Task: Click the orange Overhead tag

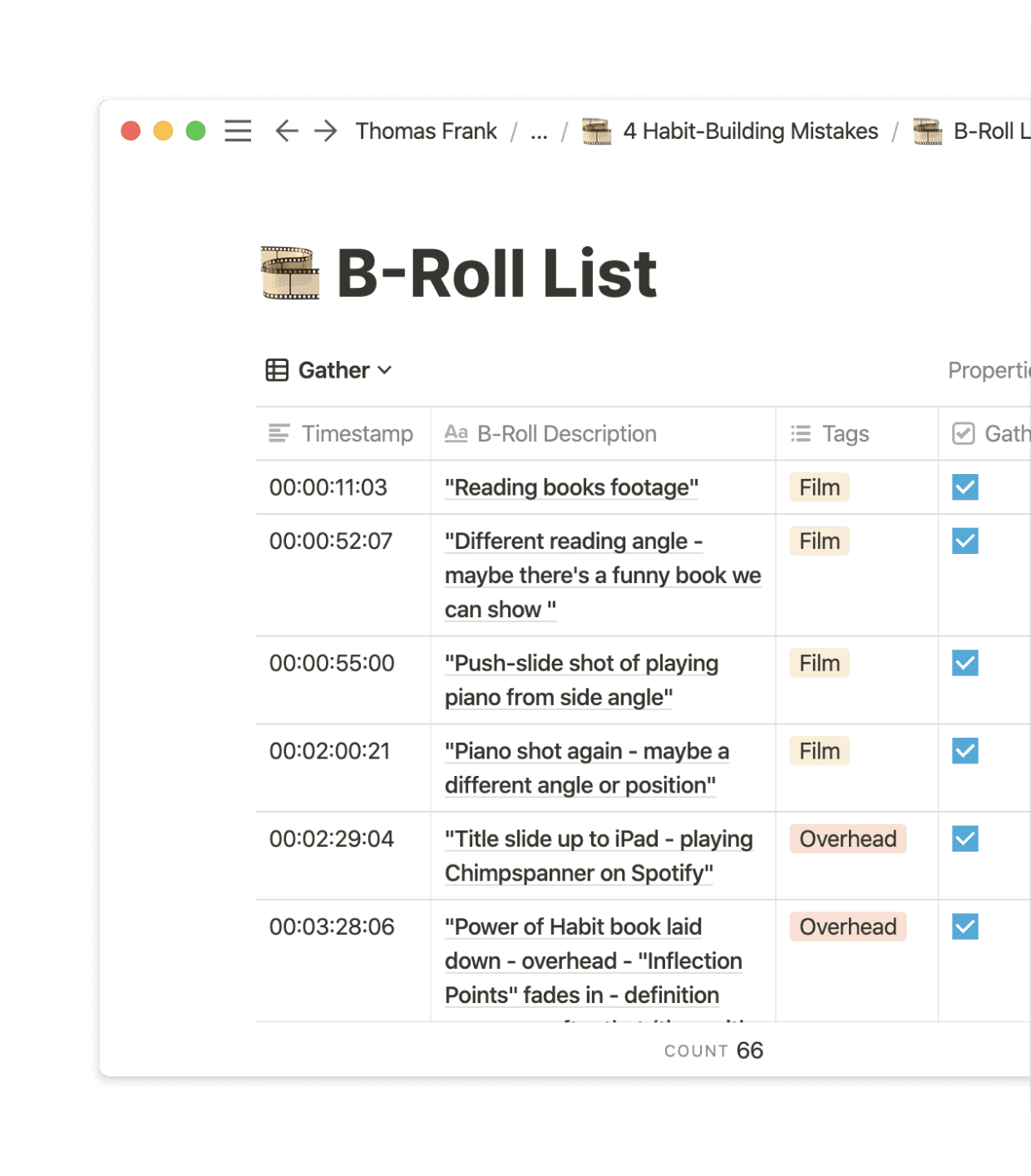Action: [x=846, y=839]
